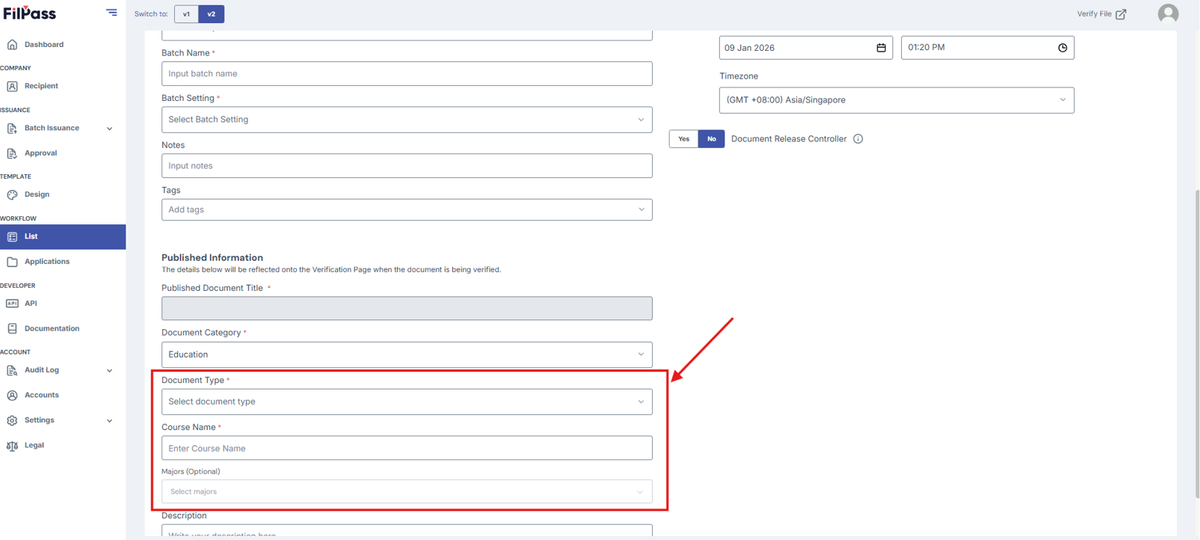Image resolution: width=1200 pixels, height=540 pixels.
Task: Open the Batch Setting dropdown
Action: 407,119
